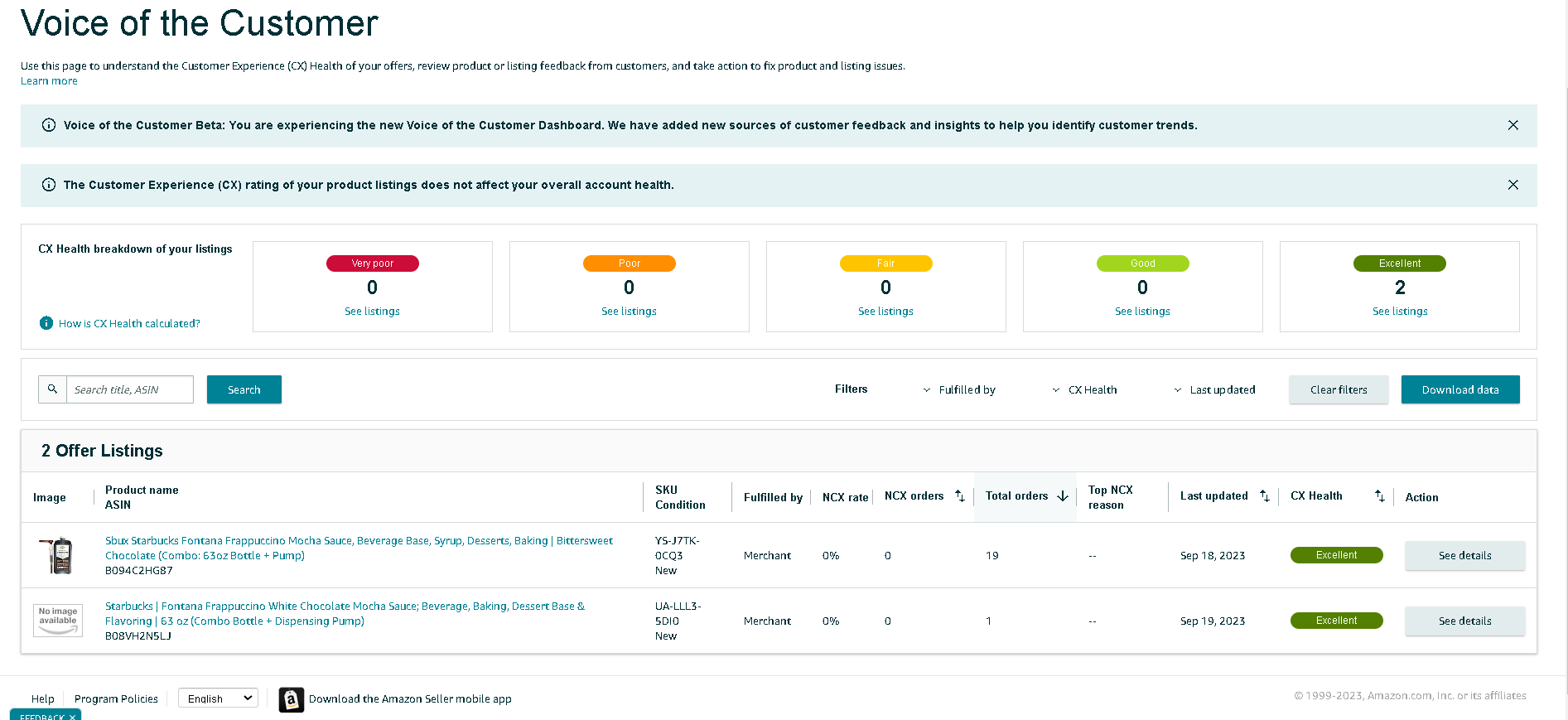Click the Product name ASIN column header
Image resolution: width=1568 pixels, height=720 pixels.
142,497
